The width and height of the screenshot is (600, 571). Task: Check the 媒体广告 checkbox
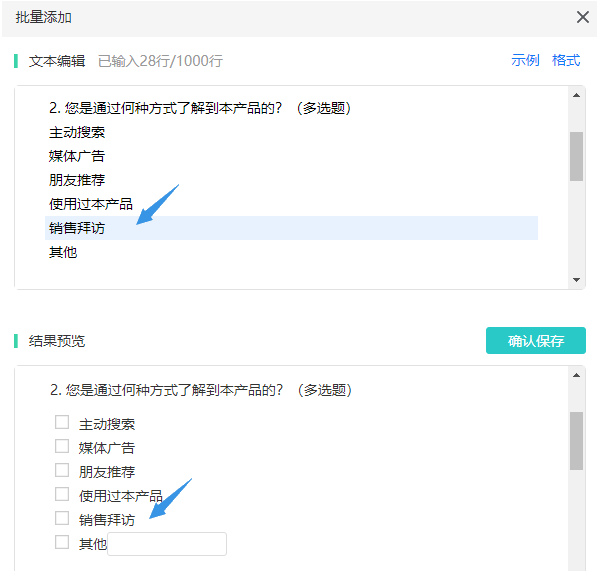tap(62, 446)
